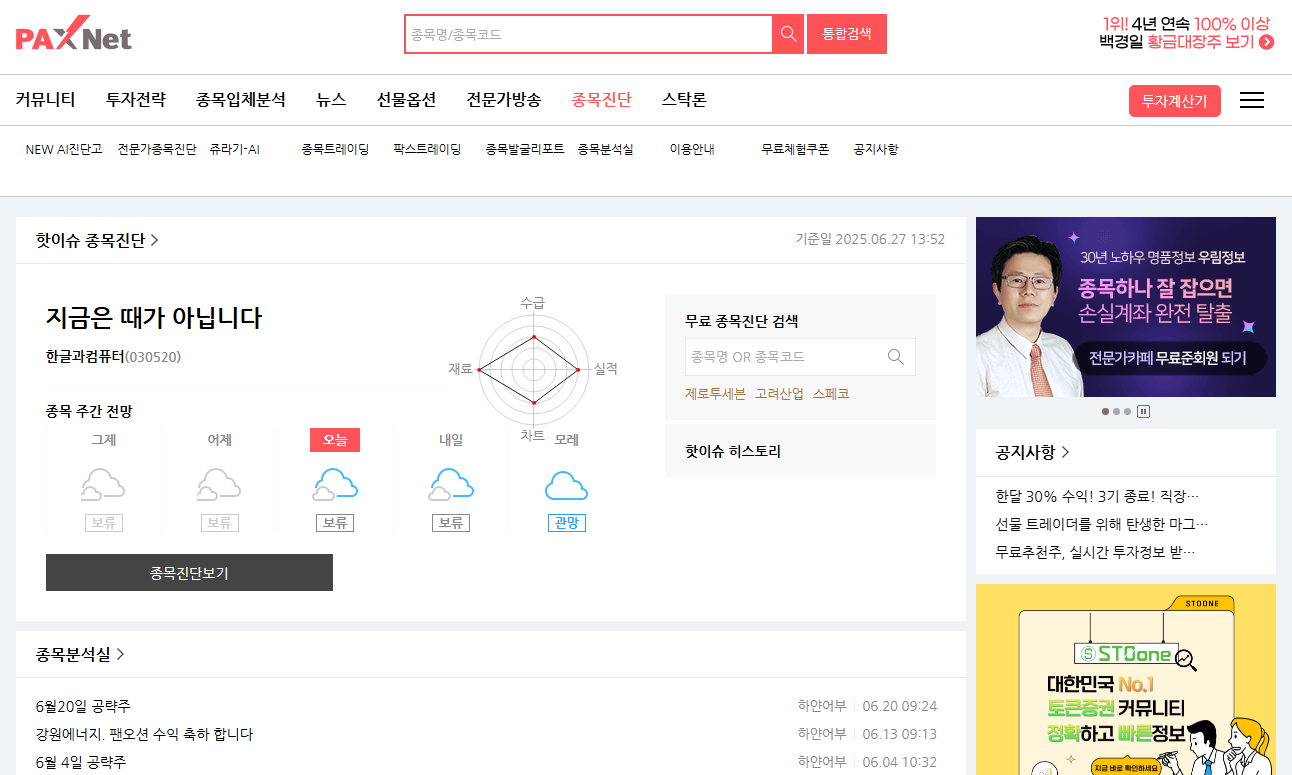Open notice 선물 트레이더를 위해 탄생한 마그

click(x=1102, y=523)
